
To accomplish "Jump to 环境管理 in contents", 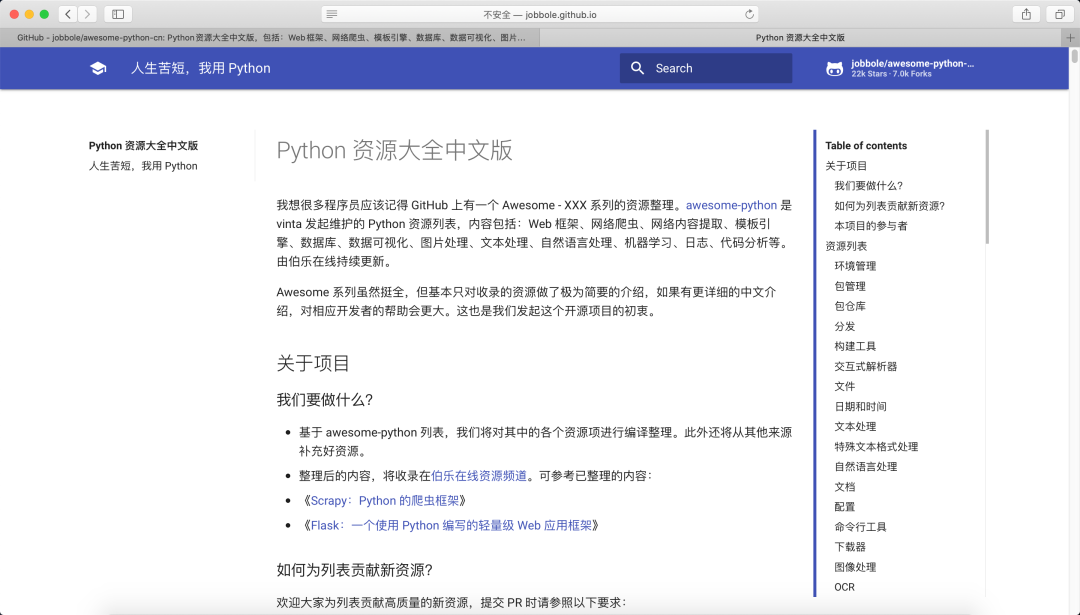I will [855, 266].
